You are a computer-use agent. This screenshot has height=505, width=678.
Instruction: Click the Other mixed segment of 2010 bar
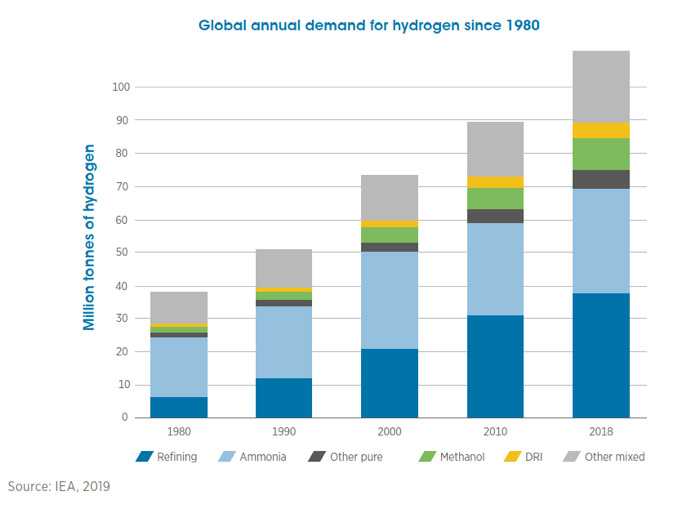pos(495,150)
